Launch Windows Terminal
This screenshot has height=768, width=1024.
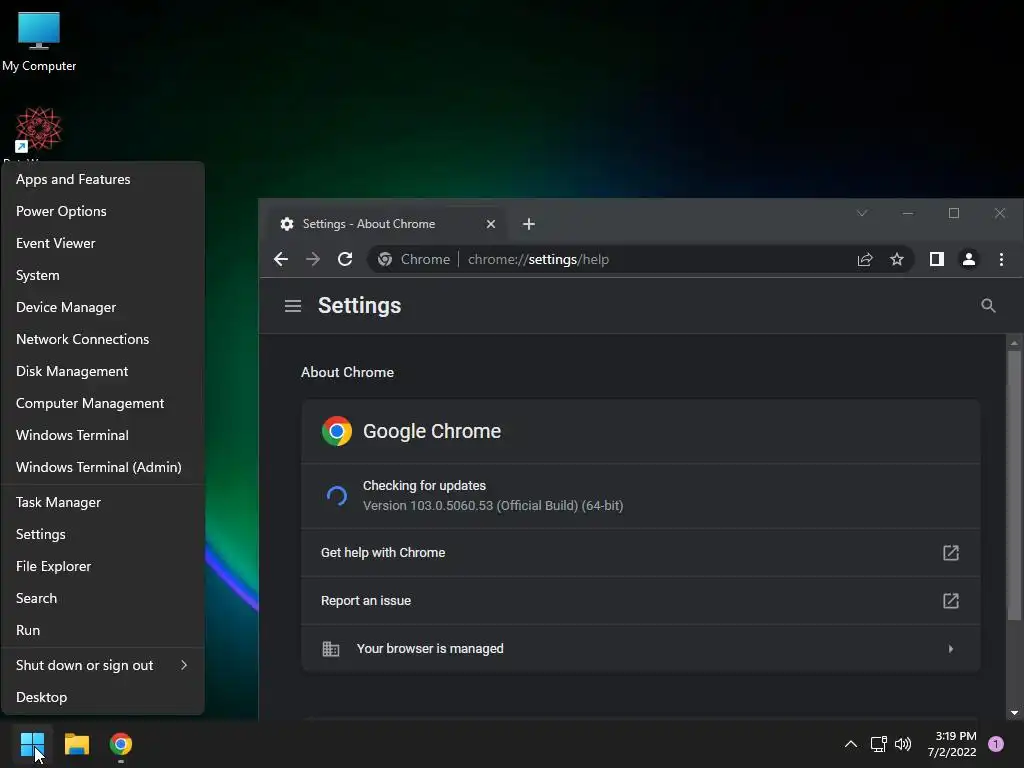103,435
